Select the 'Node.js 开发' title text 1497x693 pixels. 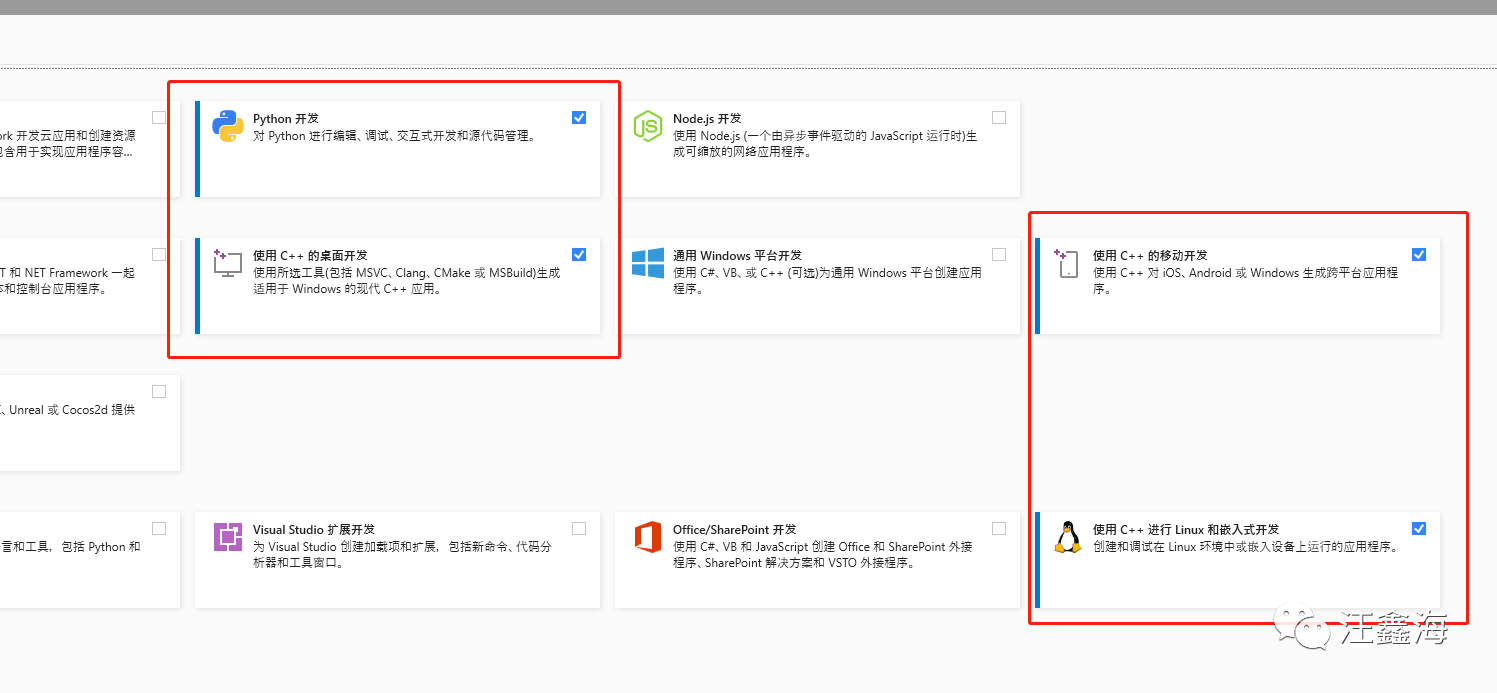(707, 118)
